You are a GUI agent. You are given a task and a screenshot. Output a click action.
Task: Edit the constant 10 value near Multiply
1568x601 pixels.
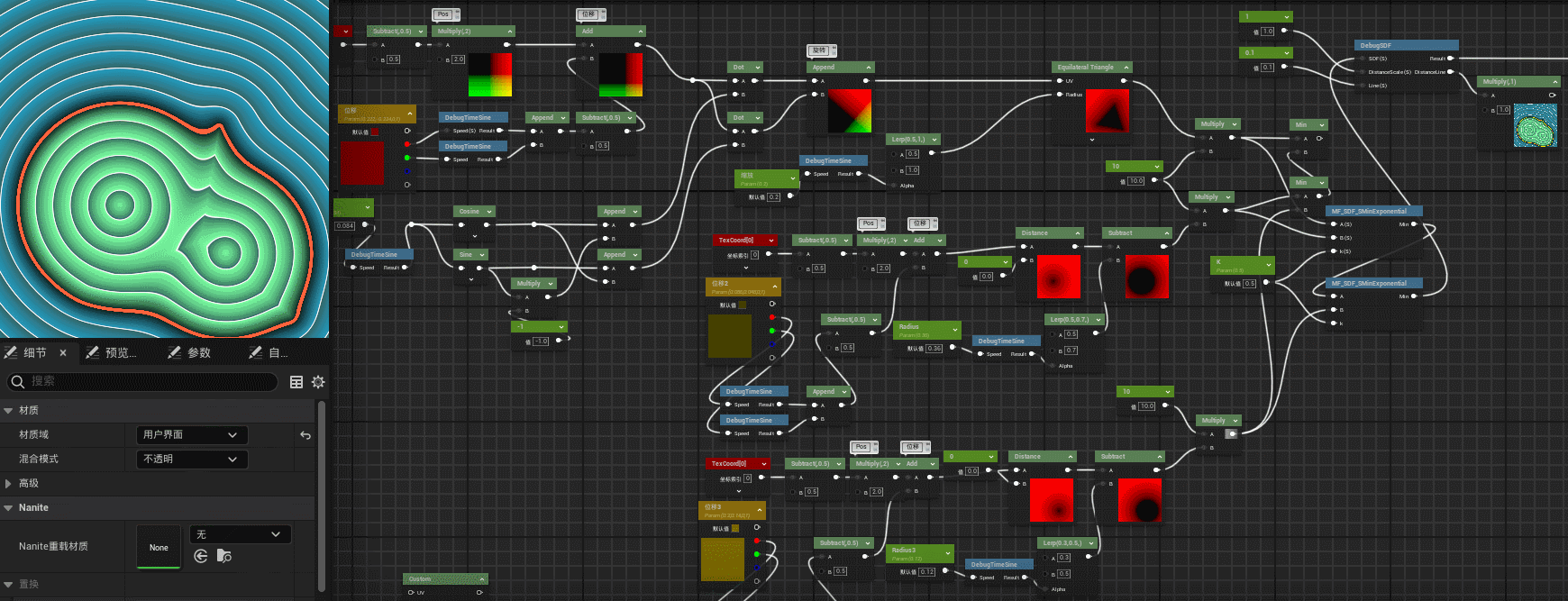[x=1136, y=180]
